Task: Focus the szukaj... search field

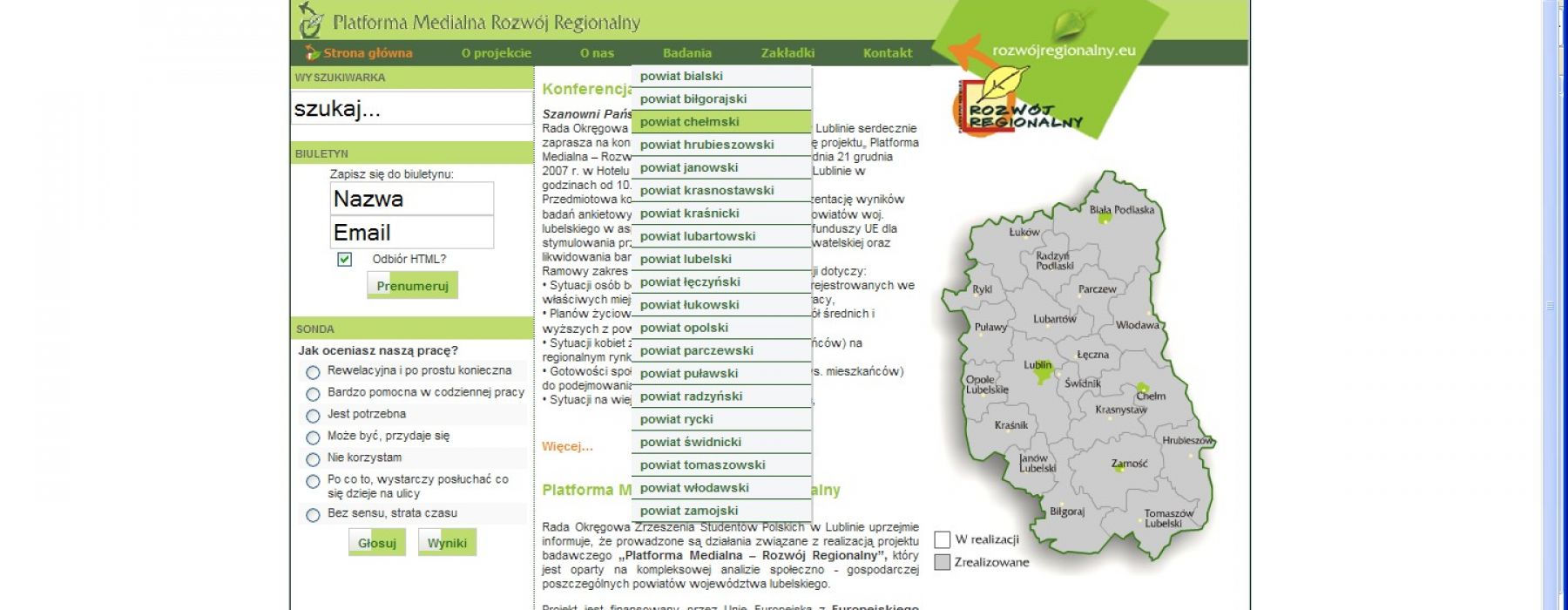Action: 411,109
